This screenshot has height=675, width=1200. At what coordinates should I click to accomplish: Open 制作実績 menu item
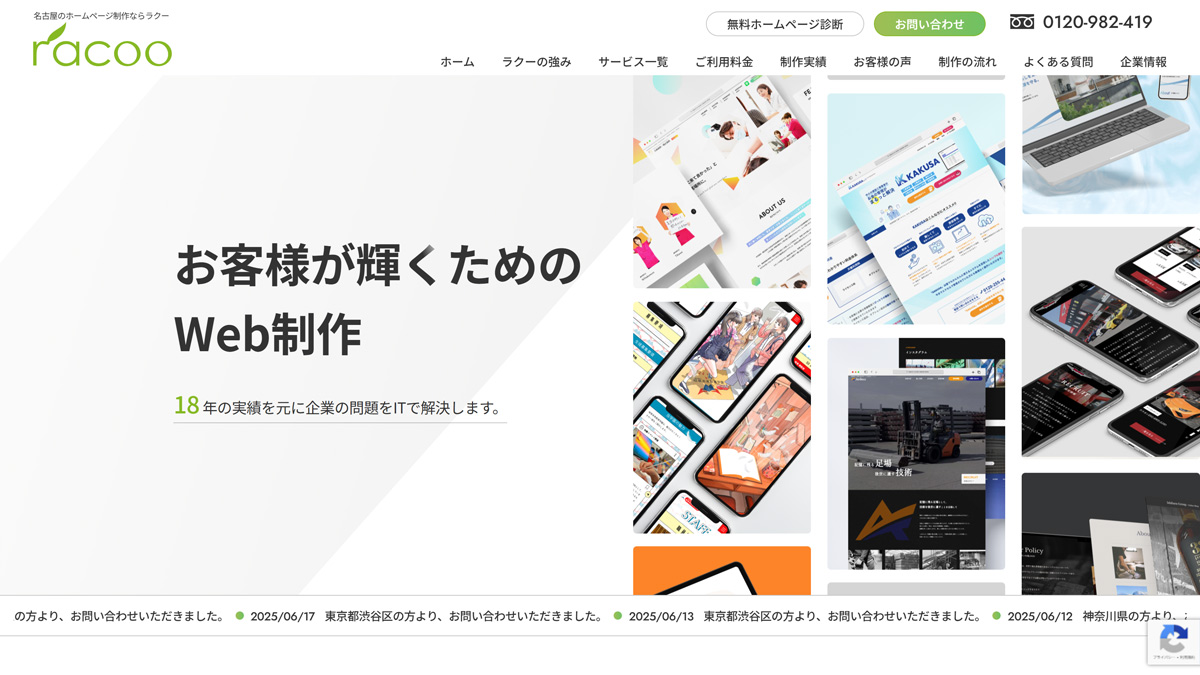point(803,62)
